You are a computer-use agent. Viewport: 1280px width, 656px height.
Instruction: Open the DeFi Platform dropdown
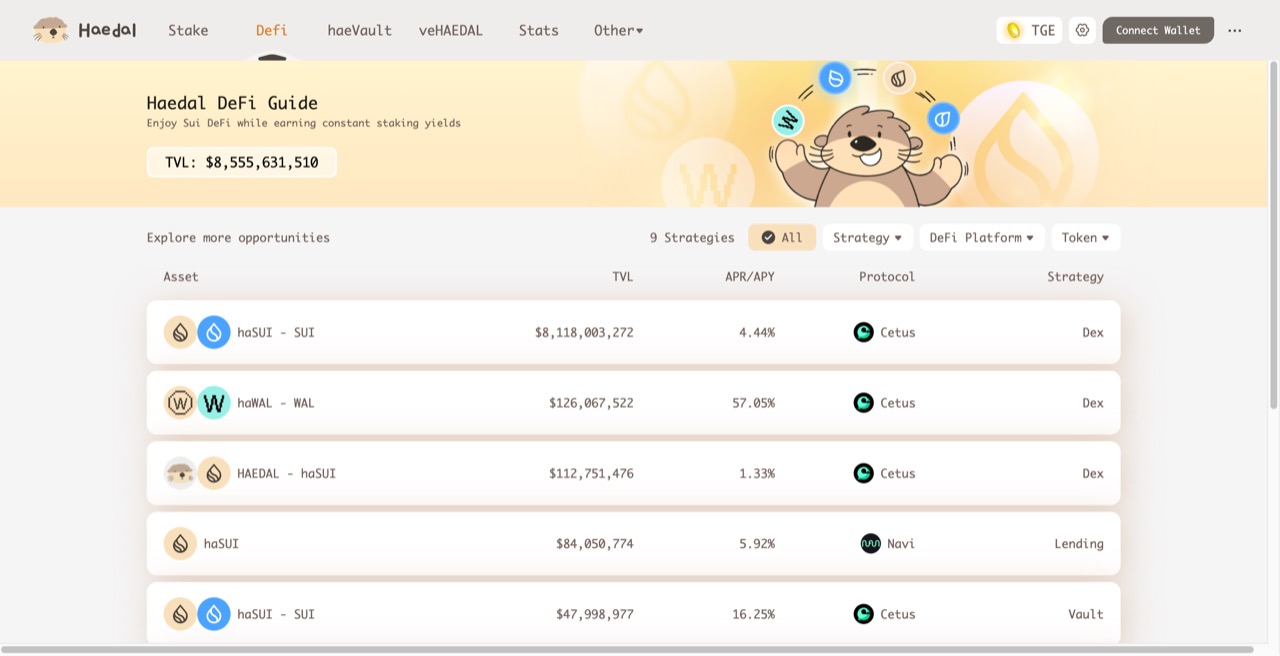[x=982, y=237]
